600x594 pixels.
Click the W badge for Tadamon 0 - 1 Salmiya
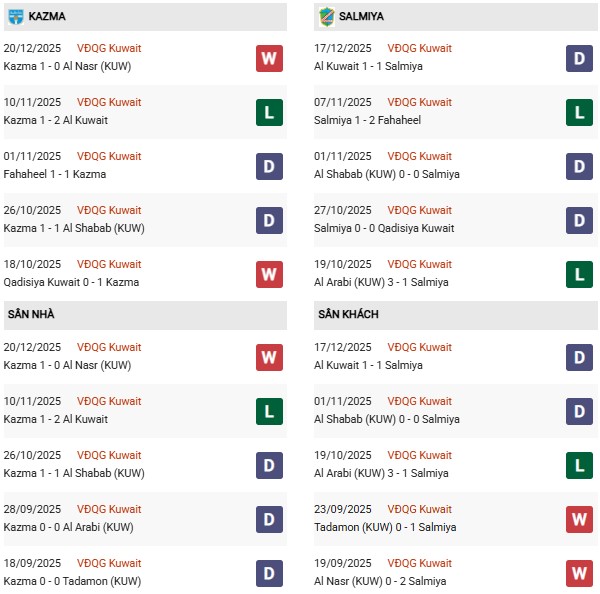point(579,519)
